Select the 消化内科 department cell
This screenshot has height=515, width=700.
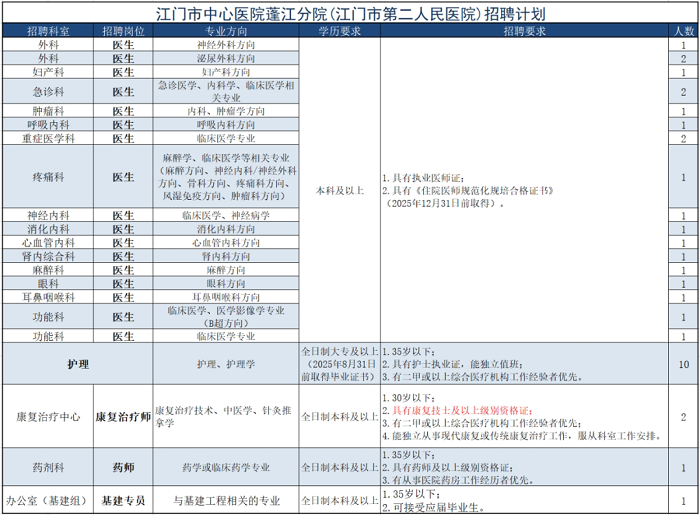pyautogui.click(x=48, y=229)
